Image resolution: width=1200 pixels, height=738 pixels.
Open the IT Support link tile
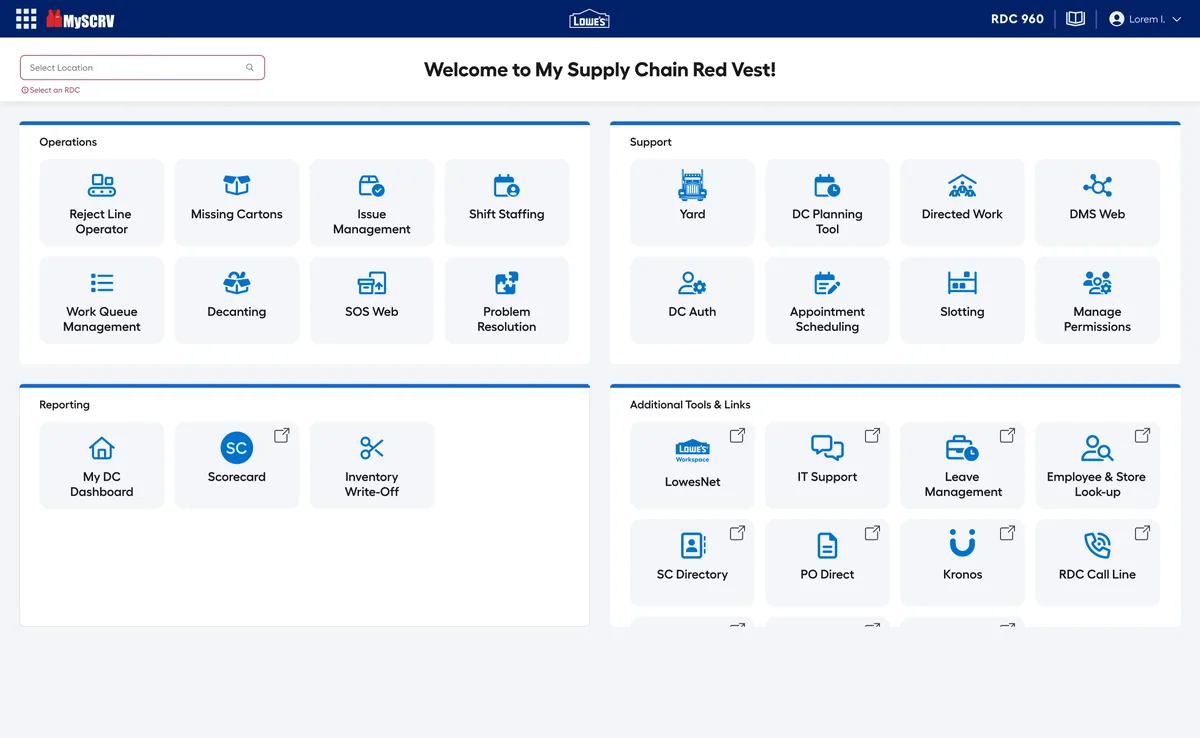(827, 465)
